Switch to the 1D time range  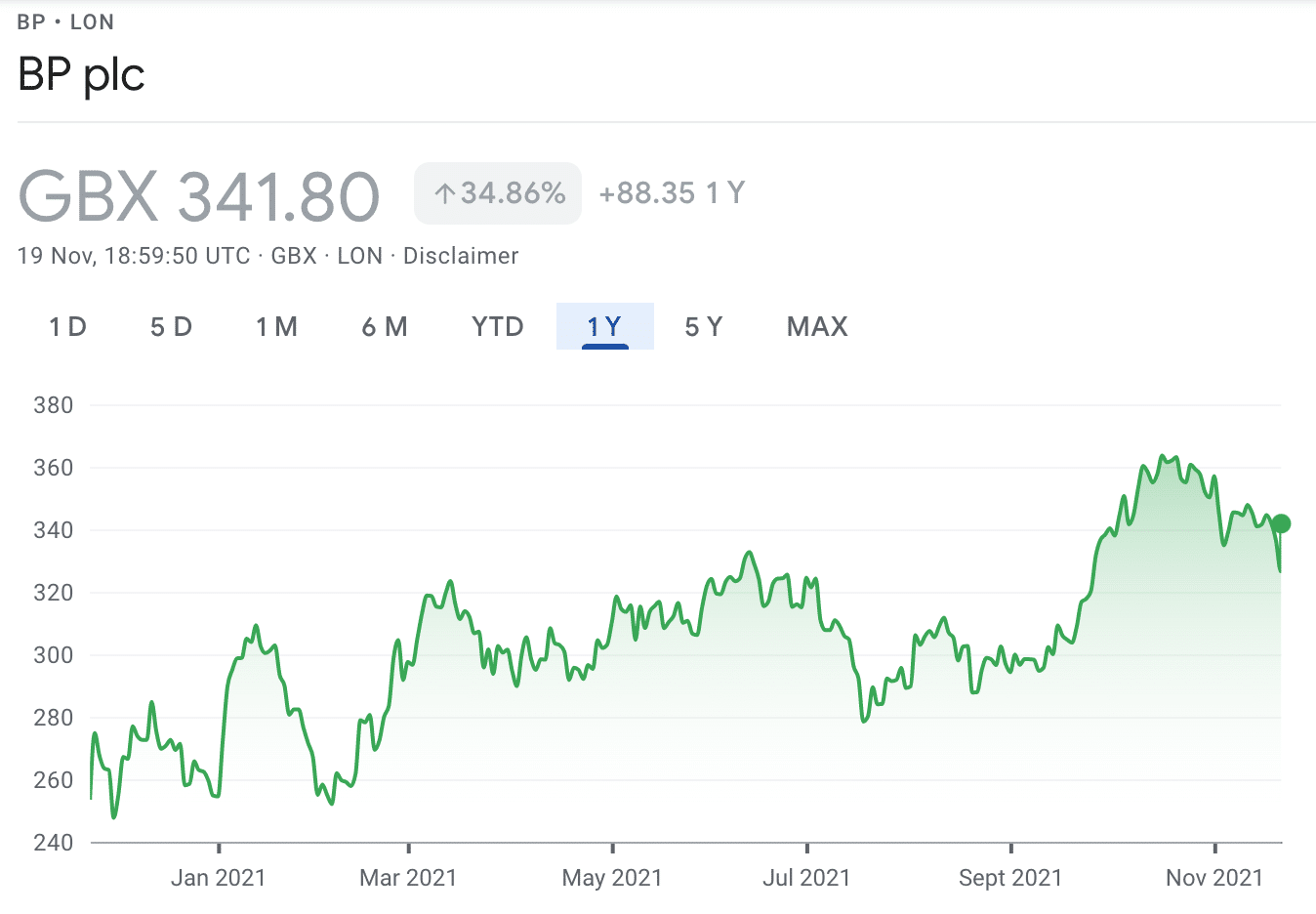tap(65, 327)
